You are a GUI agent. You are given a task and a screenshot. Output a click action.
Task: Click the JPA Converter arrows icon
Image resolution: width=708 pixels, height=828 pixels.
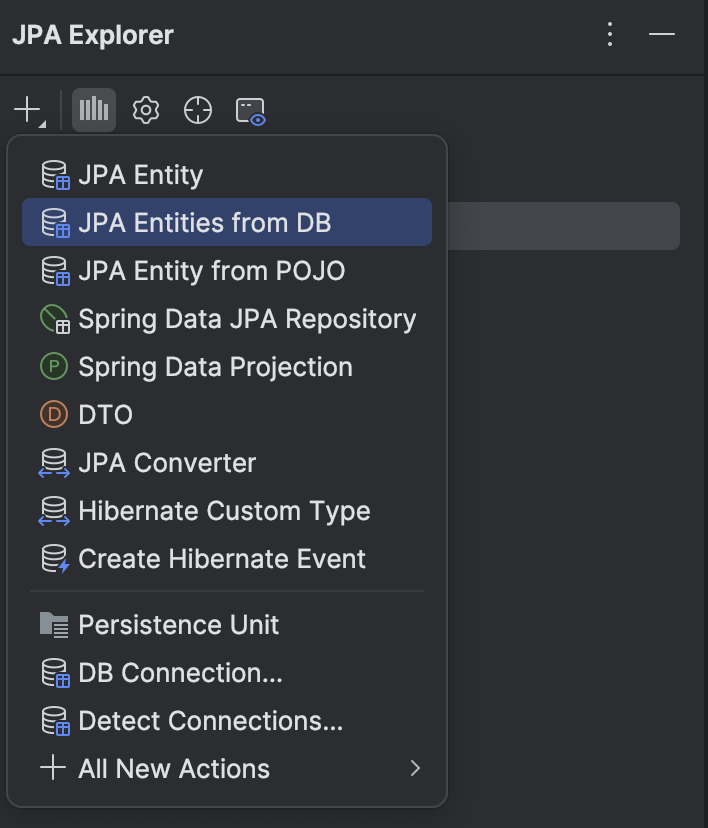tap(54, 463)
